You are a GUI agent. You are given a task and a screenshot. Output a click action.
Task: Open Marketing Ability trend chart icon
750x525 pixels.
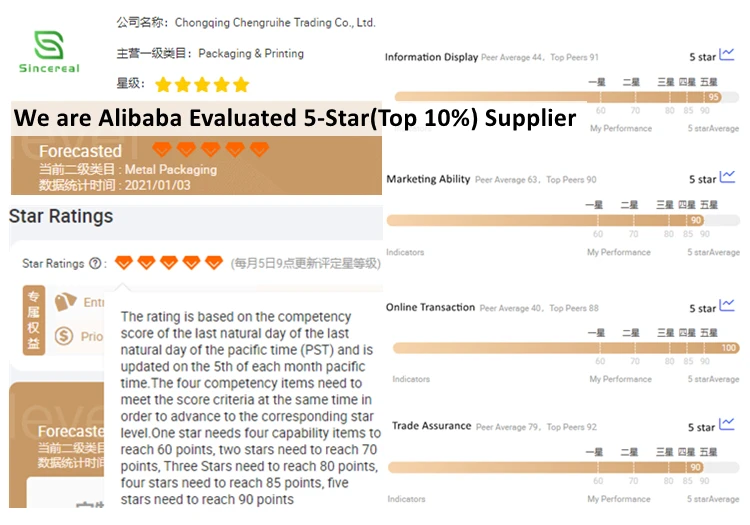click(x=727, y=178)
